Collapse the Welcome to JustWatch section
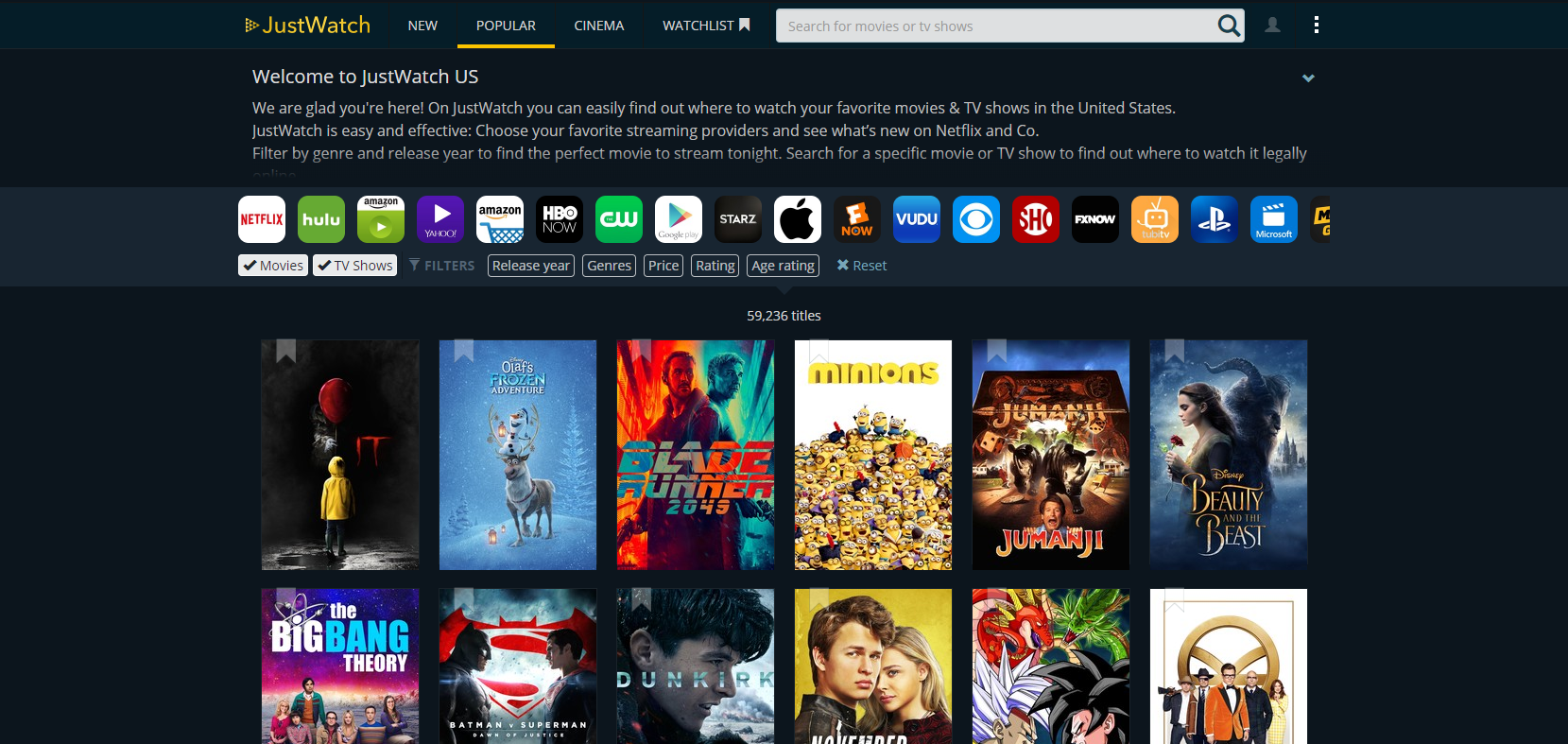 click(1308, 78)
